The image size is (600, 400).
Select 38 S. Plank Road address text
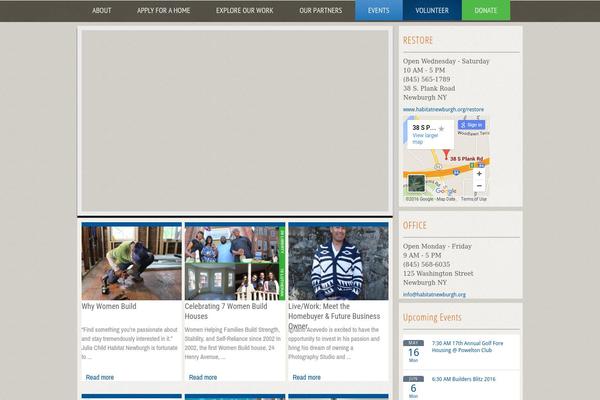429,88
